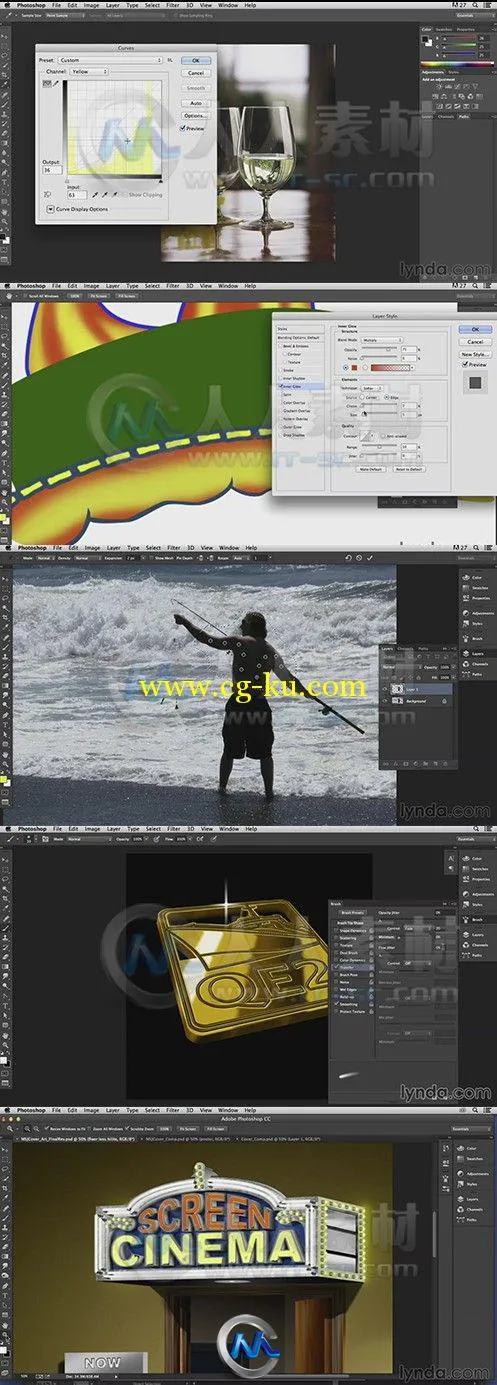Expand Curve Display Options
Image resolution: width=497 pixels, height=1385 pixels.
point(49,208)
